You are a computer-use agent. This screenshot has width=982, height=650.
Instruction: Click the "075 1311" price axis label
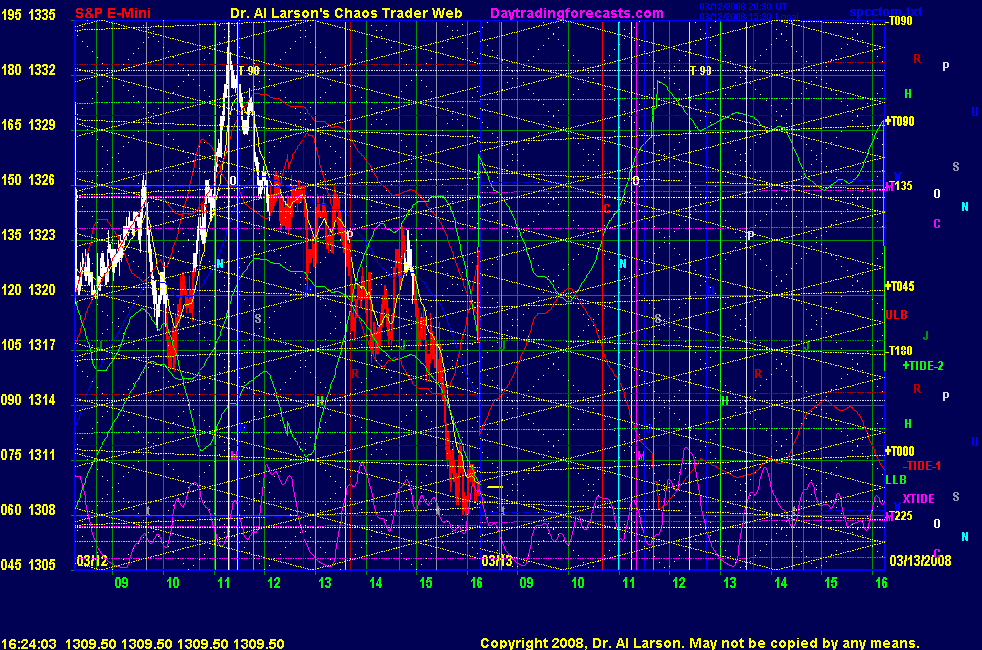tap(28, 455)
